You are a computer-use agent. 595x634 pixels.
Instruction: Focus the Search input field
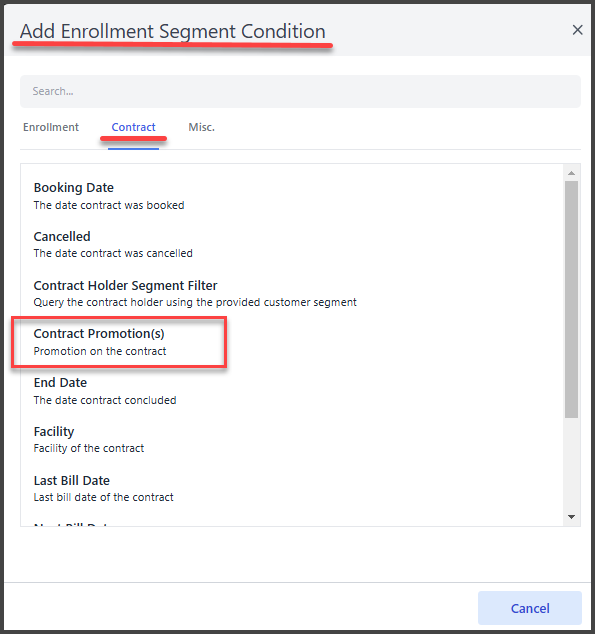pos(300,91)
